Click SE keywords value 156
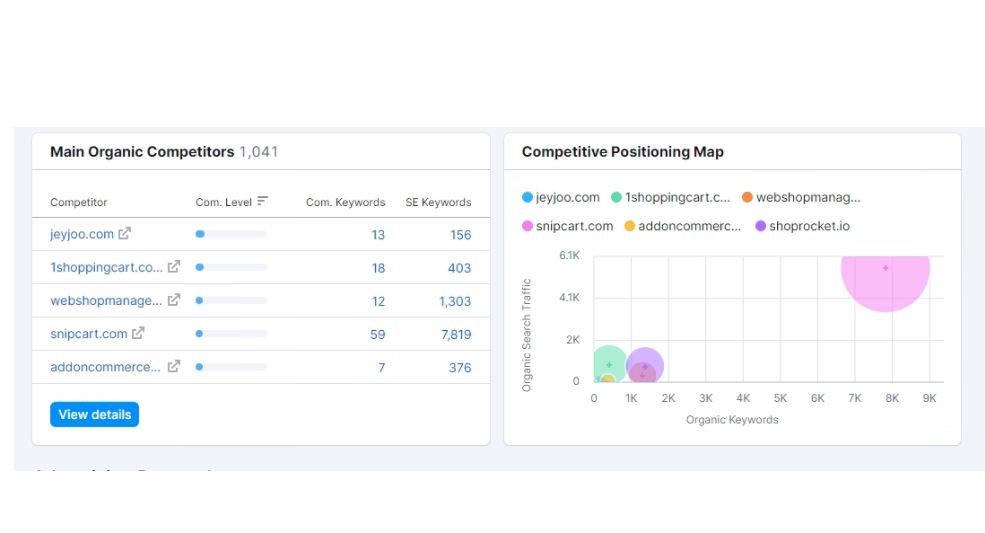The width and height of the screenshot is (985, 533). click(460, 235)
